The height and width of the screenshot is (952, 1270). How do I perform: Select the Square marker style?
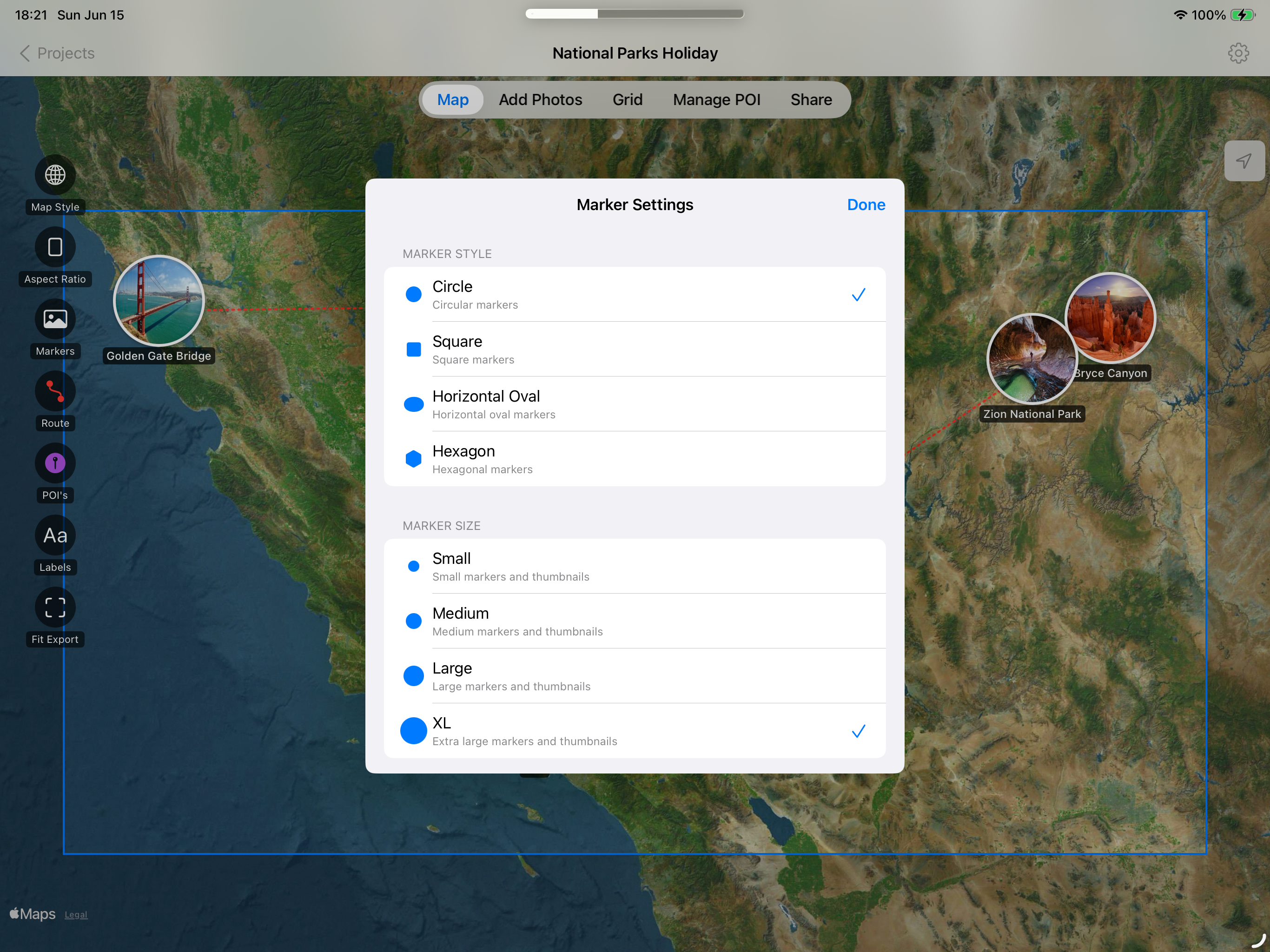tap(635, 349)
